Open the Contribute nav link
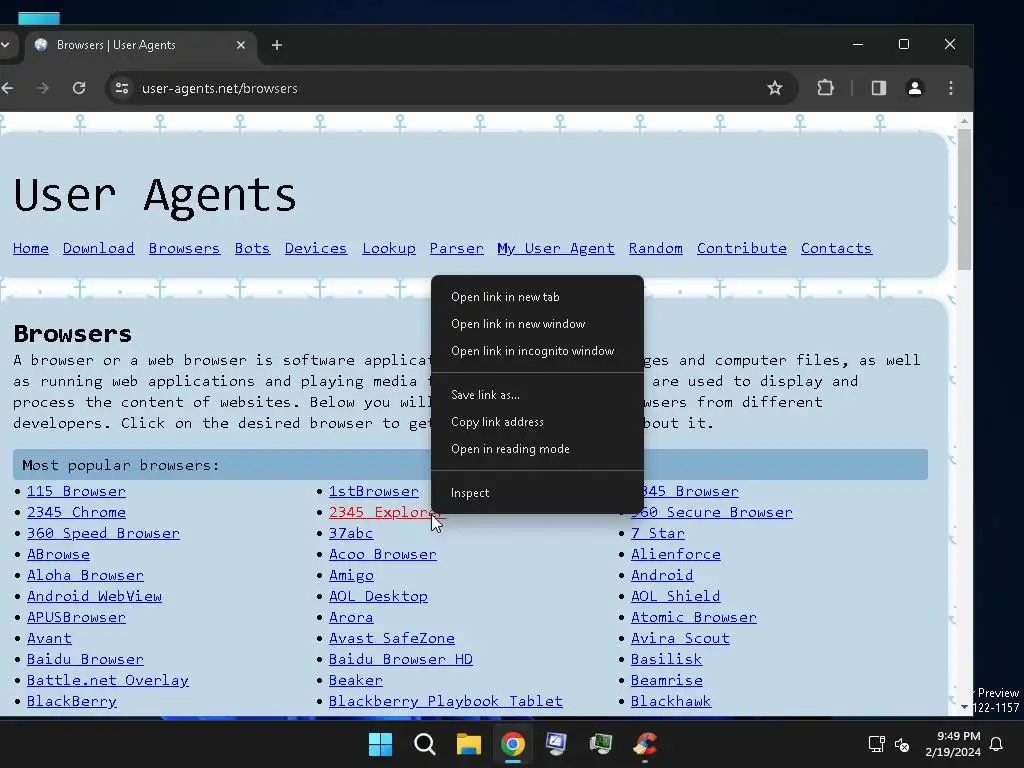Screen dimensions: 1024x768 [x=742, y=248]
